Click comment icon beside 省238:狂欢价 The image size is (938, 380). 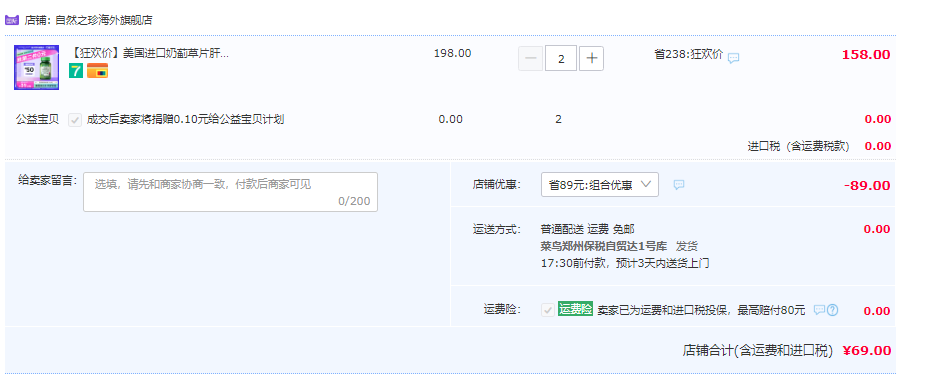click(733, 58)
